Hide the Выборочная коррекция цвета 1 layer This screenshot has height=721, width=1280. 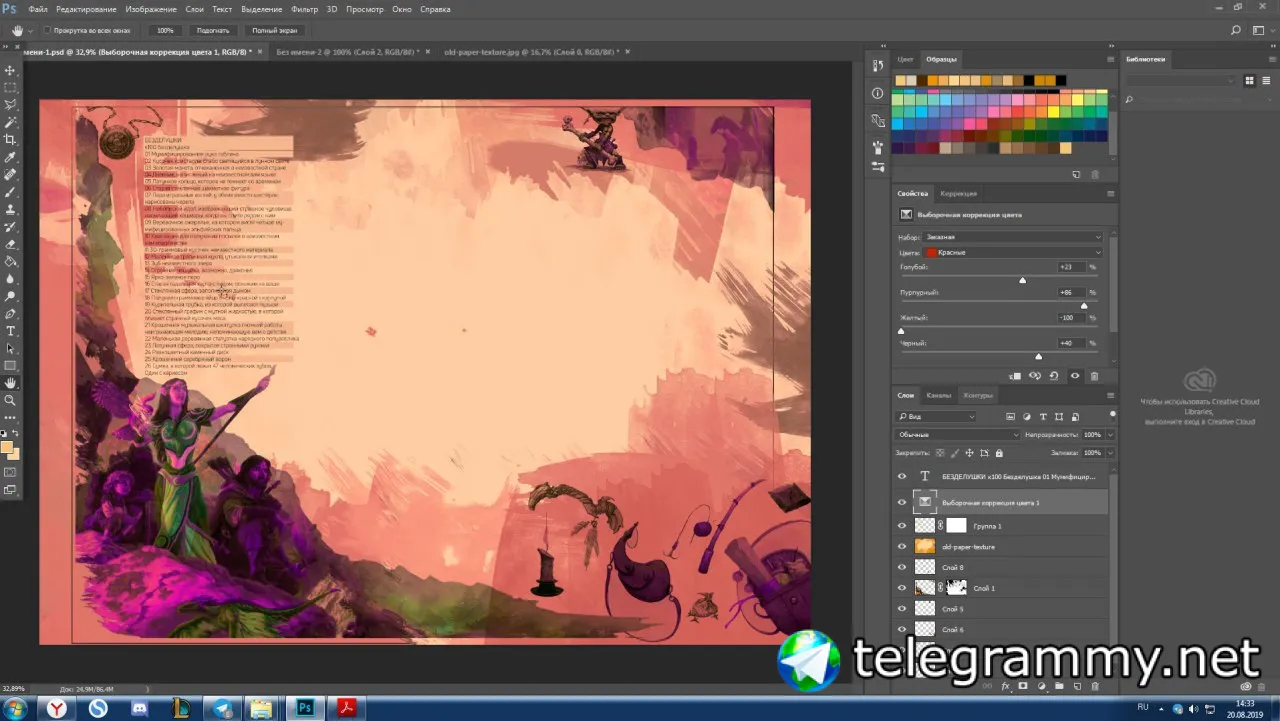[x=901, y=502]
